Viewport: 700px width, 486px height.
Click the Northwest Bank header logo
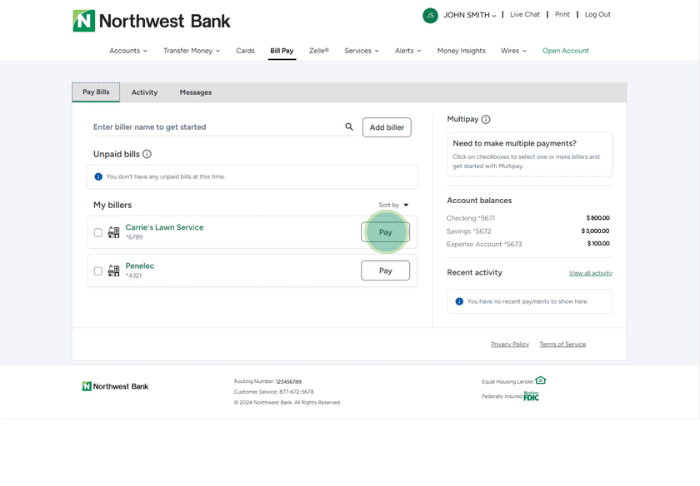[151, 20]
